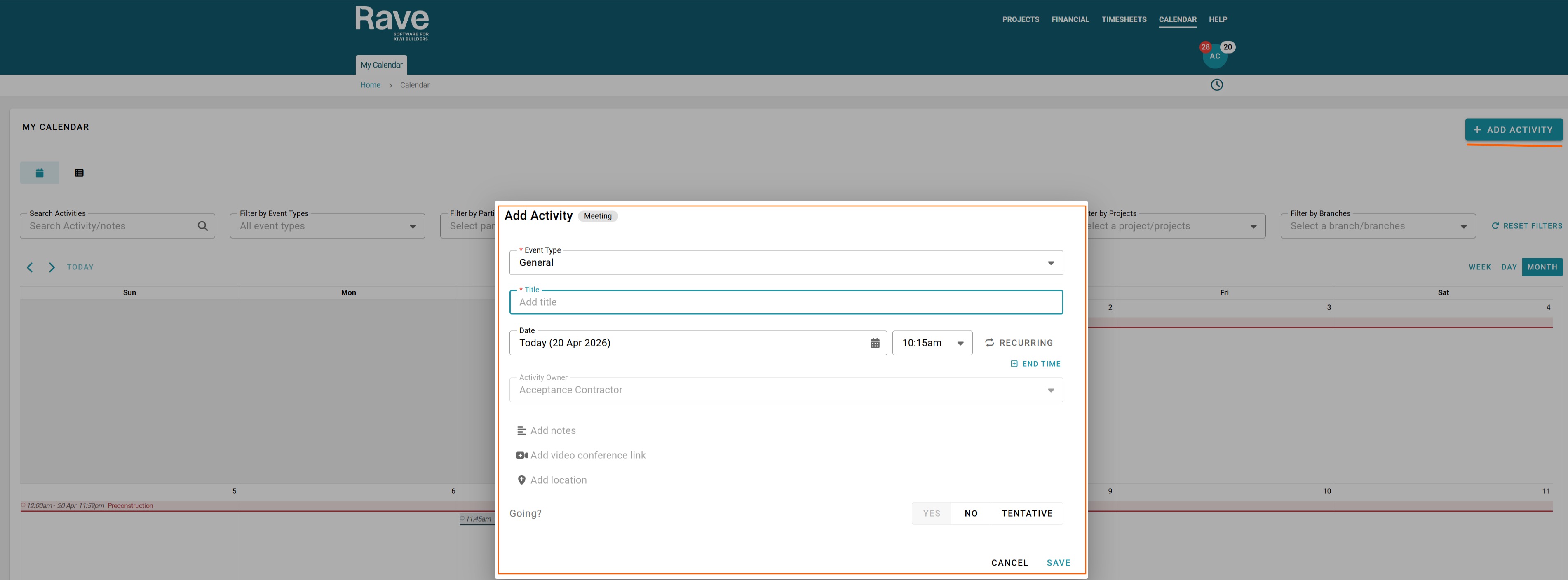This screenshot has width=1568, height=580.
Task: Open the date picker calendar icon
Action: pyautogui.click(x=875, y=343)
